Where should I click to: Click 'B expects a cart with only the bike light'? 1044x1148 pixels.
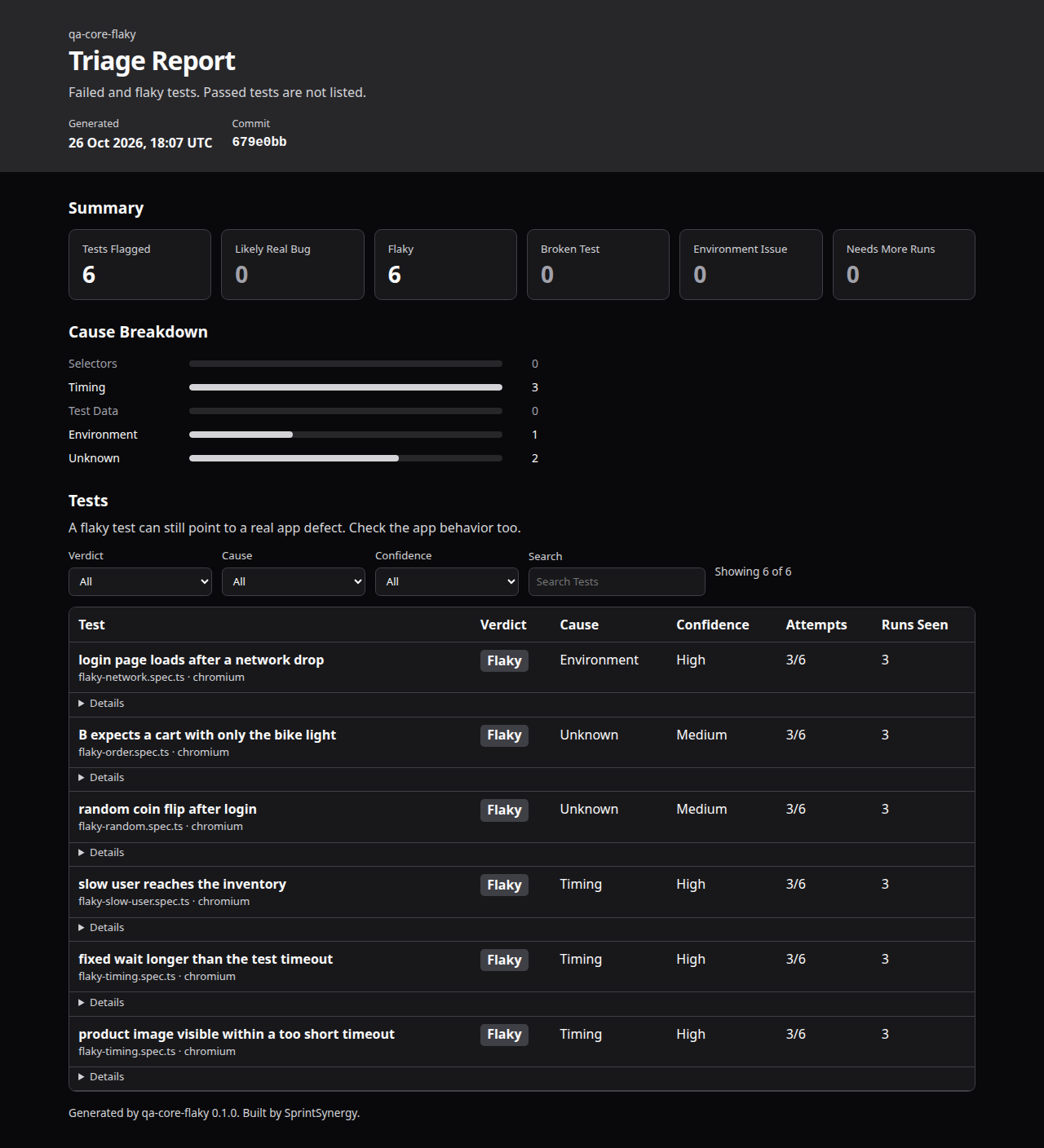pyautogui.click(x=207, y=735)
